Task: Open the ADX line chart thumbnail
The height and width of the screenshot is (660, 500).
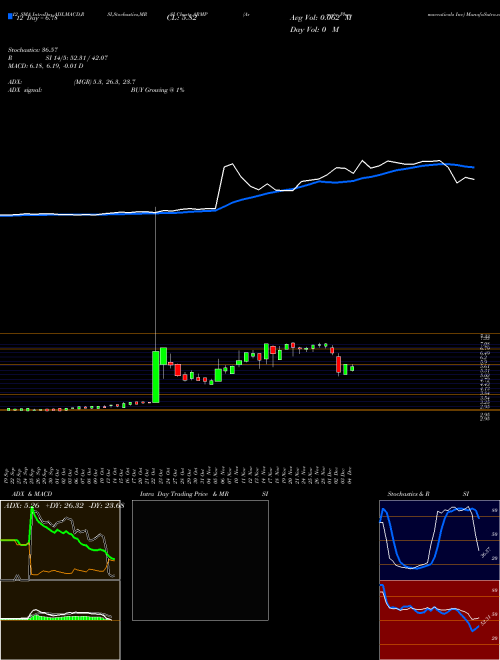Action: [x=60, y=540]
